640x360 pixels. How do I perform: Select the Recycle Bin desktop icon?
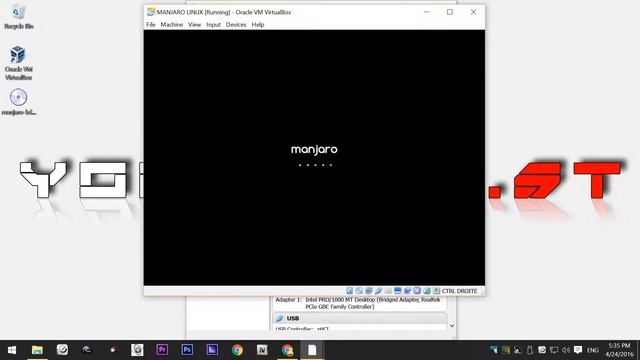coord(18,17)
